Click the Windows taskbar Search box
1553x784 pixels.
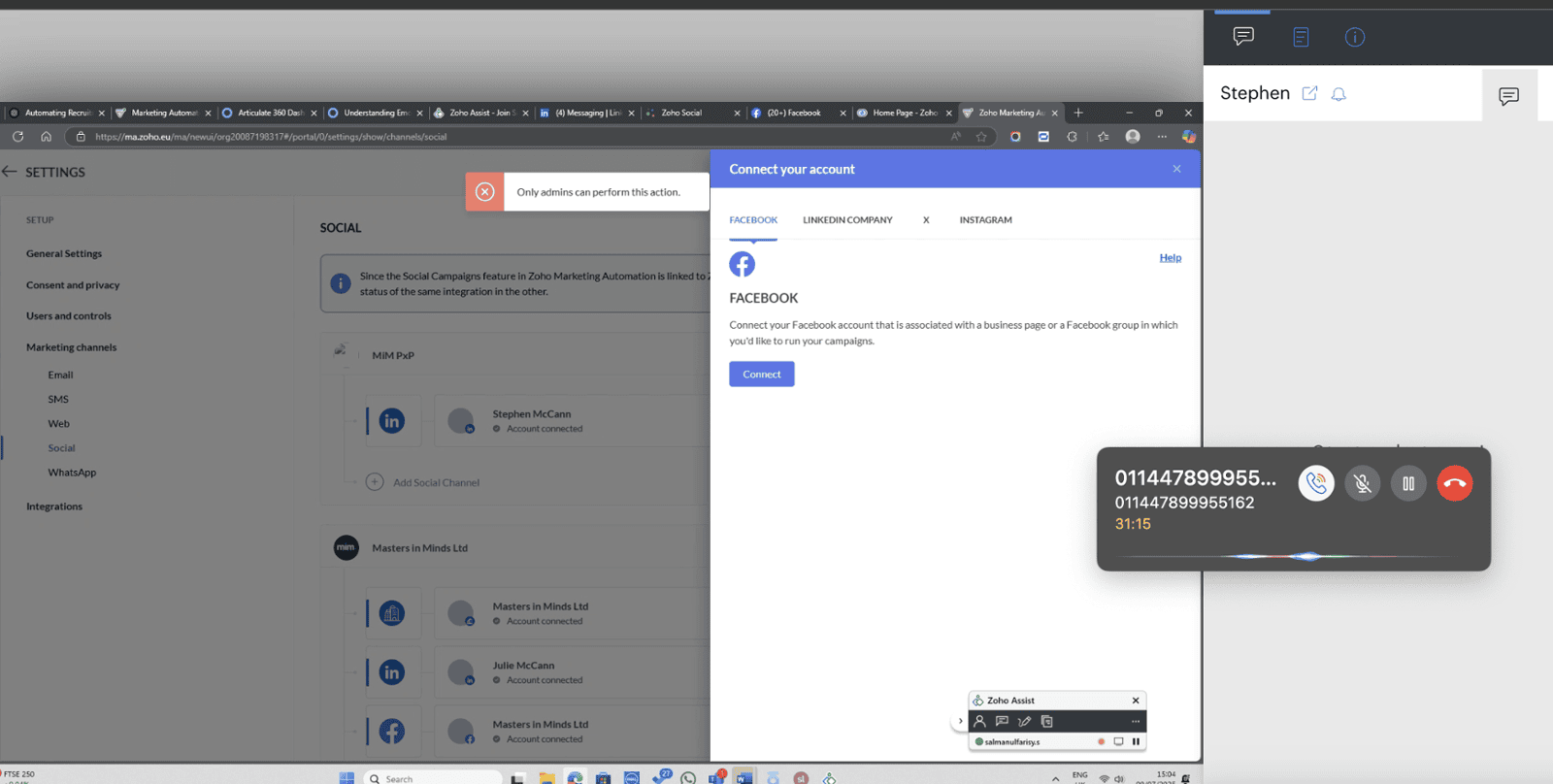coord(432,778)
